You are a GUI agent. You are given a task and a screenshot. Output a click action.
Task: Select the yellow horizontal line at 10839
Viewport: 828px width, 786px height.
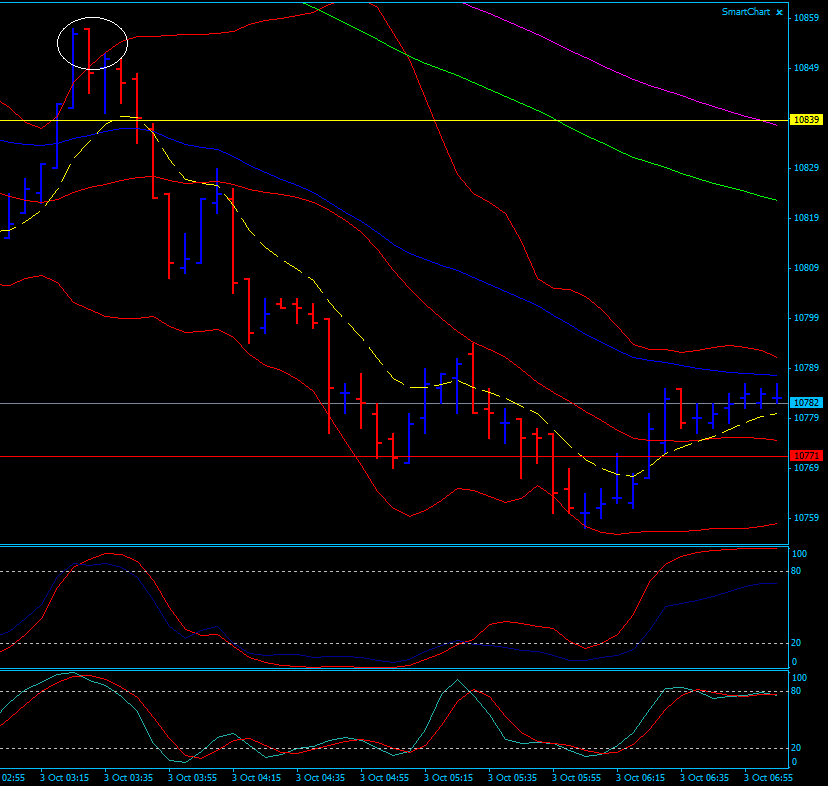coord(394,120)
